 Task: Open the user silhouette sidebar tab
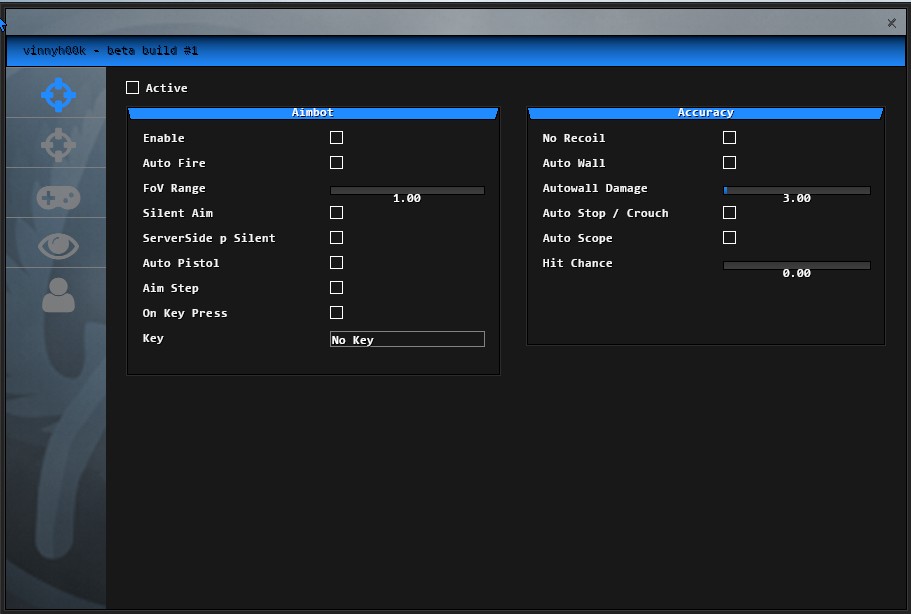(58, 295)
